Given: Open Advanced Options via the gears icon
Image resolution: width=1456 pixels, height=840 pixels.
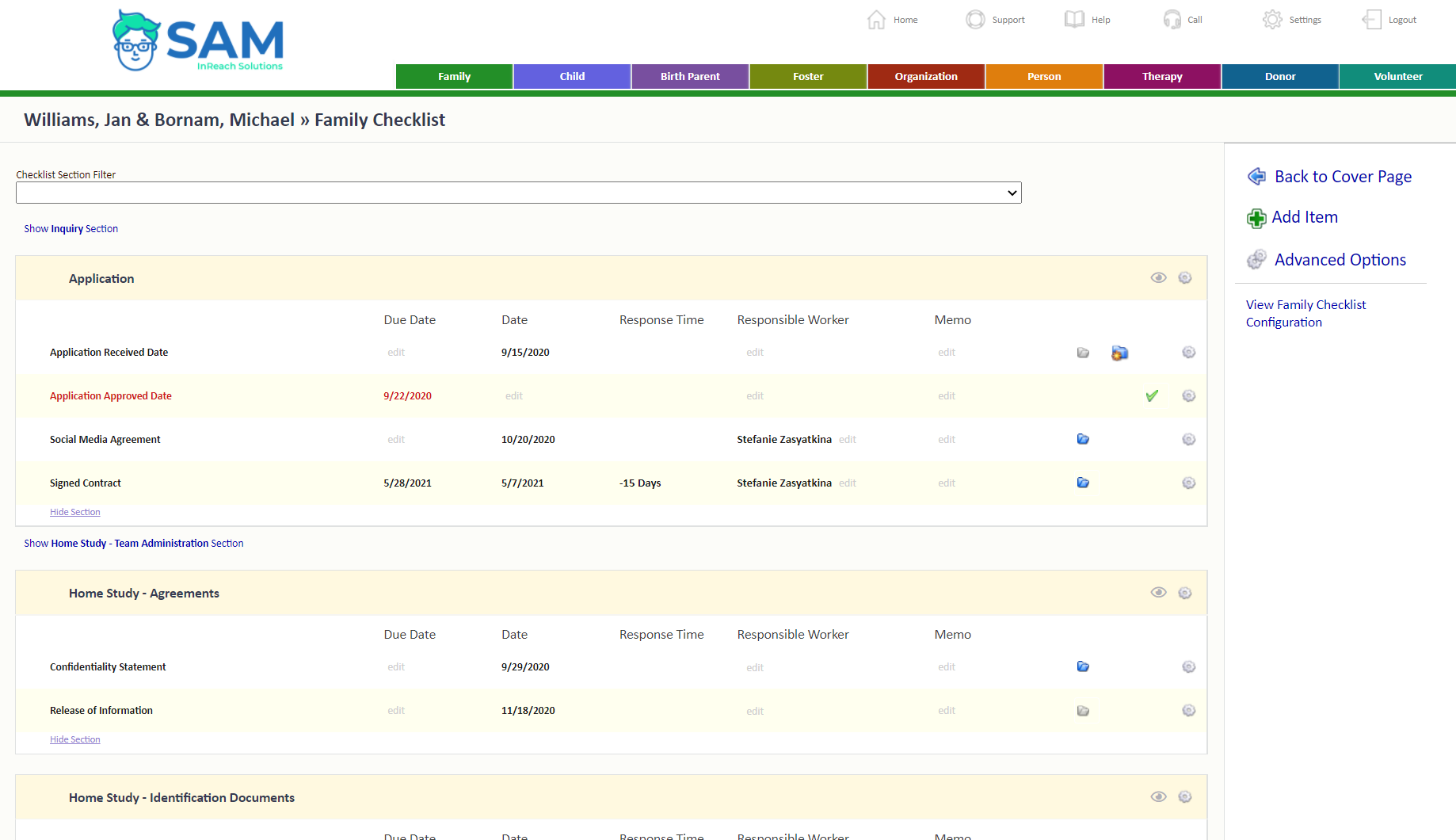Looking at the screenshot, I should (1256, 259).
